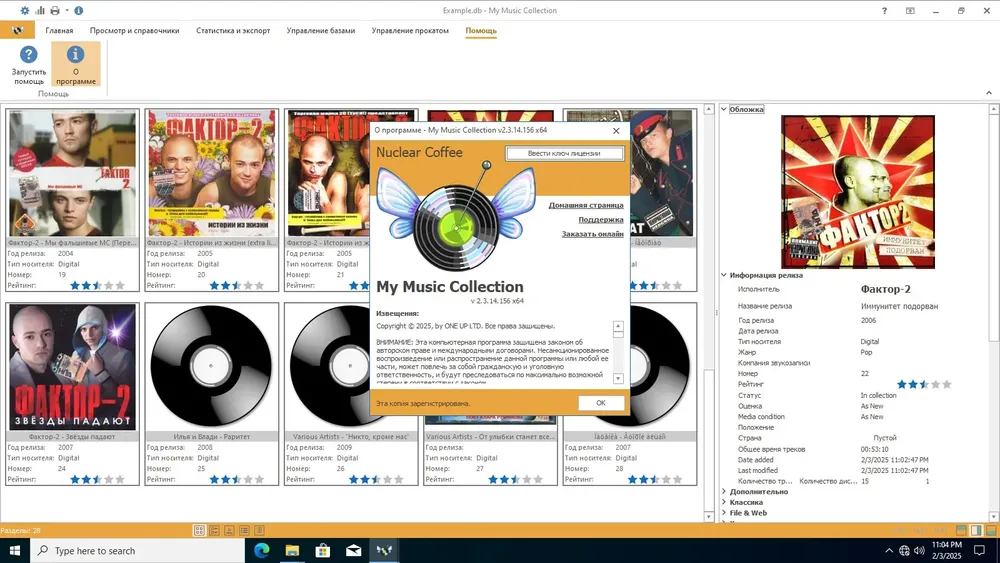The image size is (1000, 563).
Task: Select the Фактор-2 Звёзды падают album cover
Action: [x=72, y=367]
